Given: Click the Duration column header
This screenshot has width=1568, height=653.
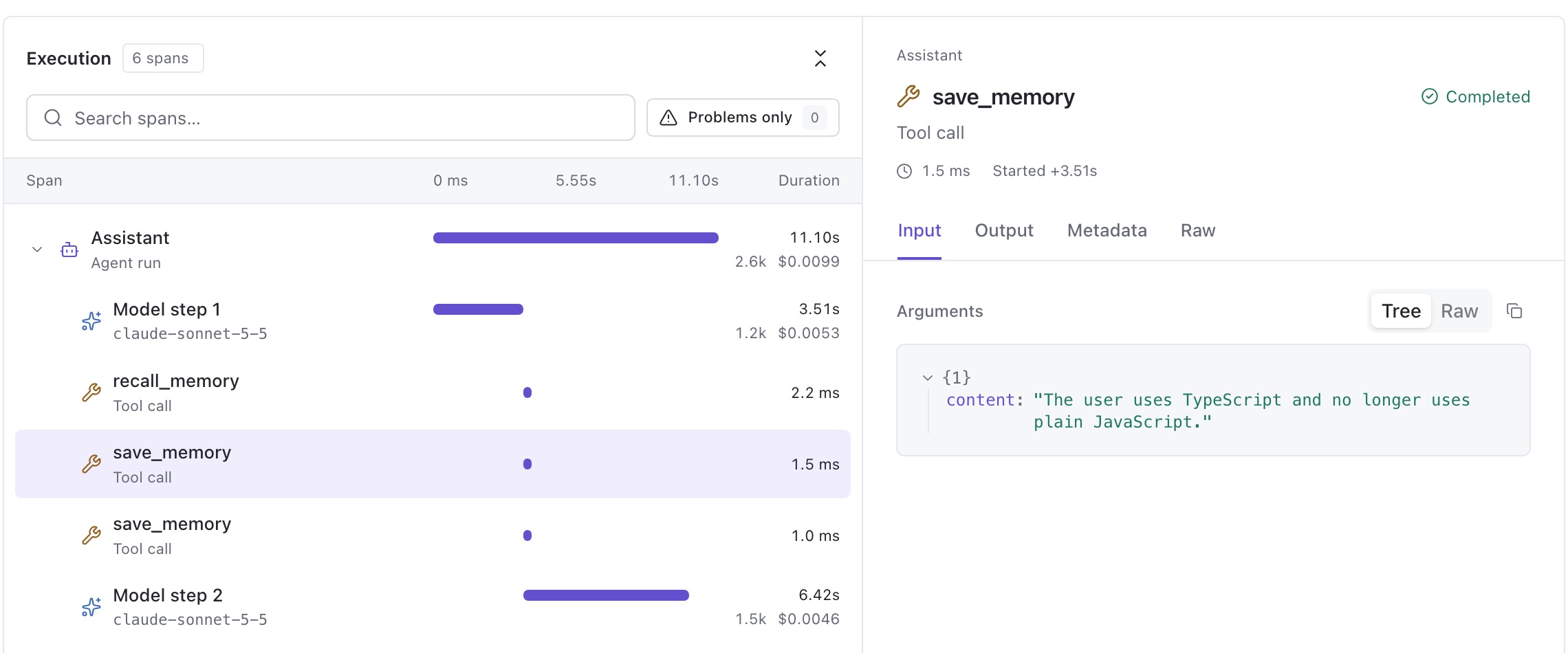Looking at the screenshot, I should pyautogui.click(x=809, y=181).
